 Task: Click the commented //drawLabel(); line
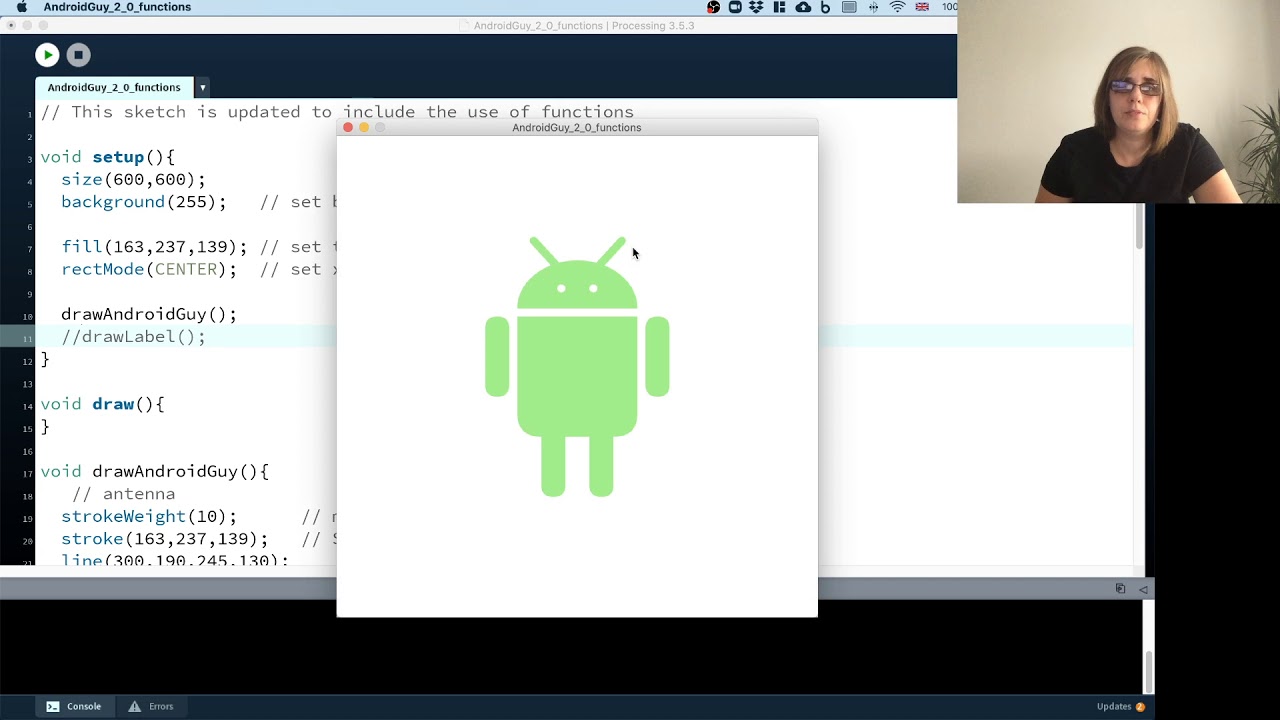[133, 337]
